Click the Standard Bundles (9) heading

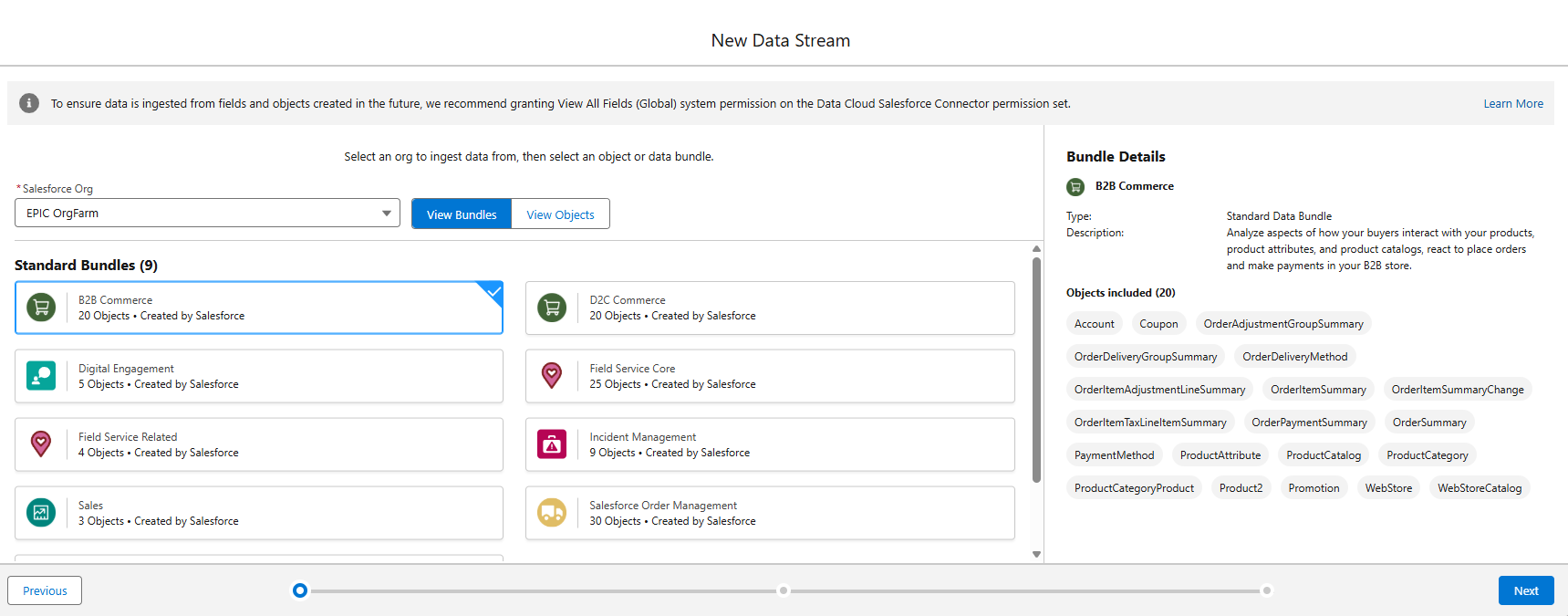click(x=86, y=266)
